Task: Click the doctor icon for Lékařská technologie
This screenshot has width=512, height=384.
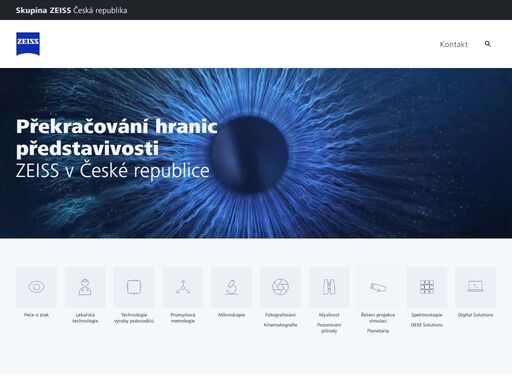Action: (85, 287)
